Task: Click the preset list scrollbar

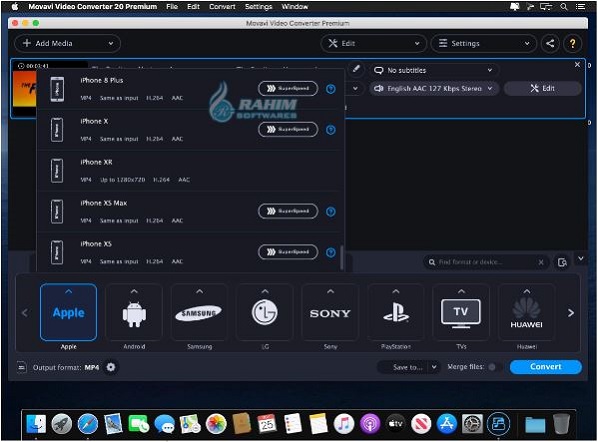Action: (342, 257)
